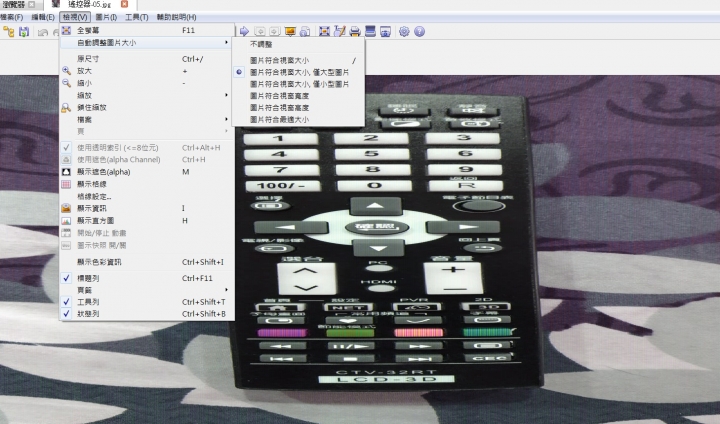
Task: Open the 輔助說明(H) menu
Action: click(x=176, y=17)
